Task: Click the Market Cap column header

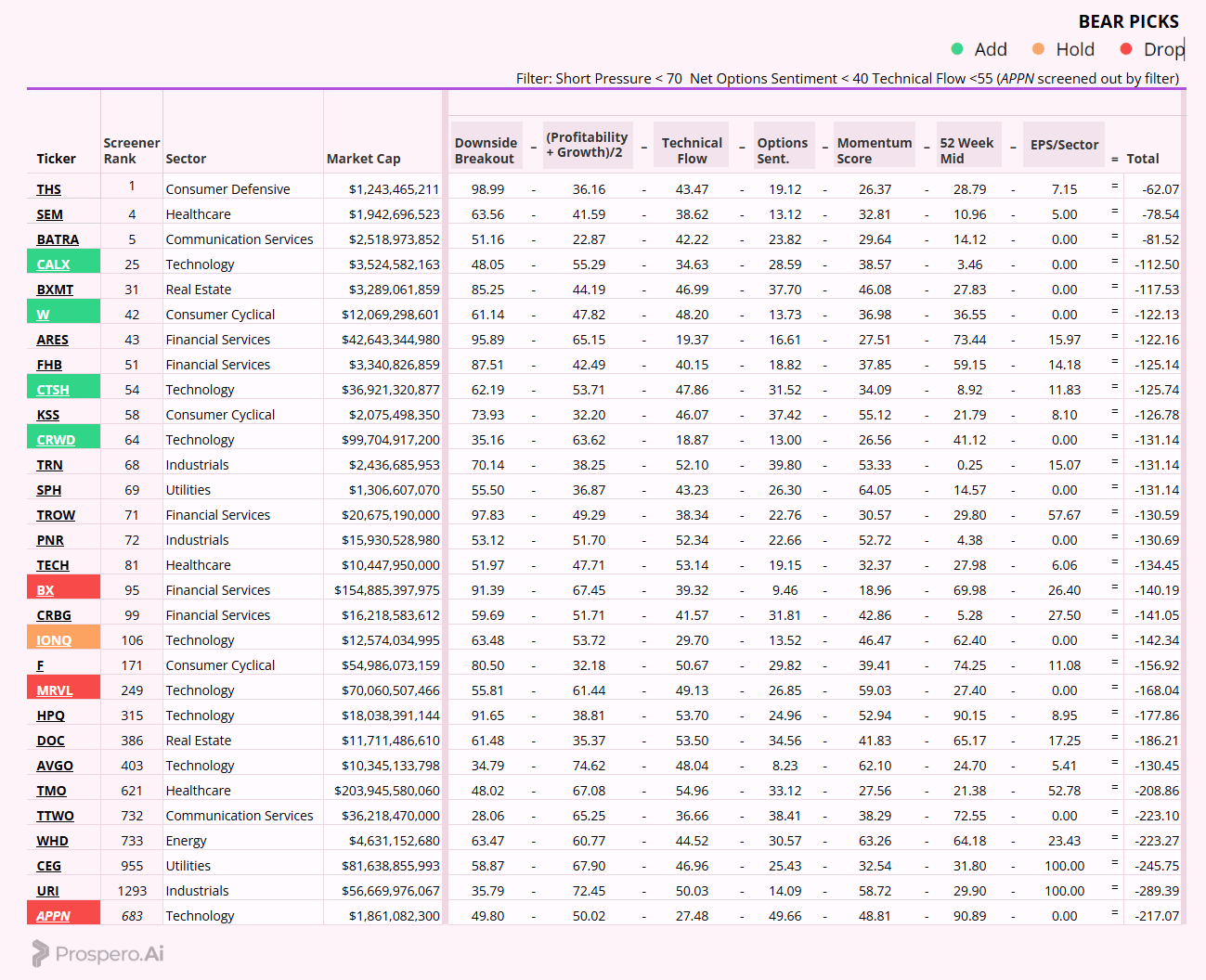Action: click(x=364, y=159)
